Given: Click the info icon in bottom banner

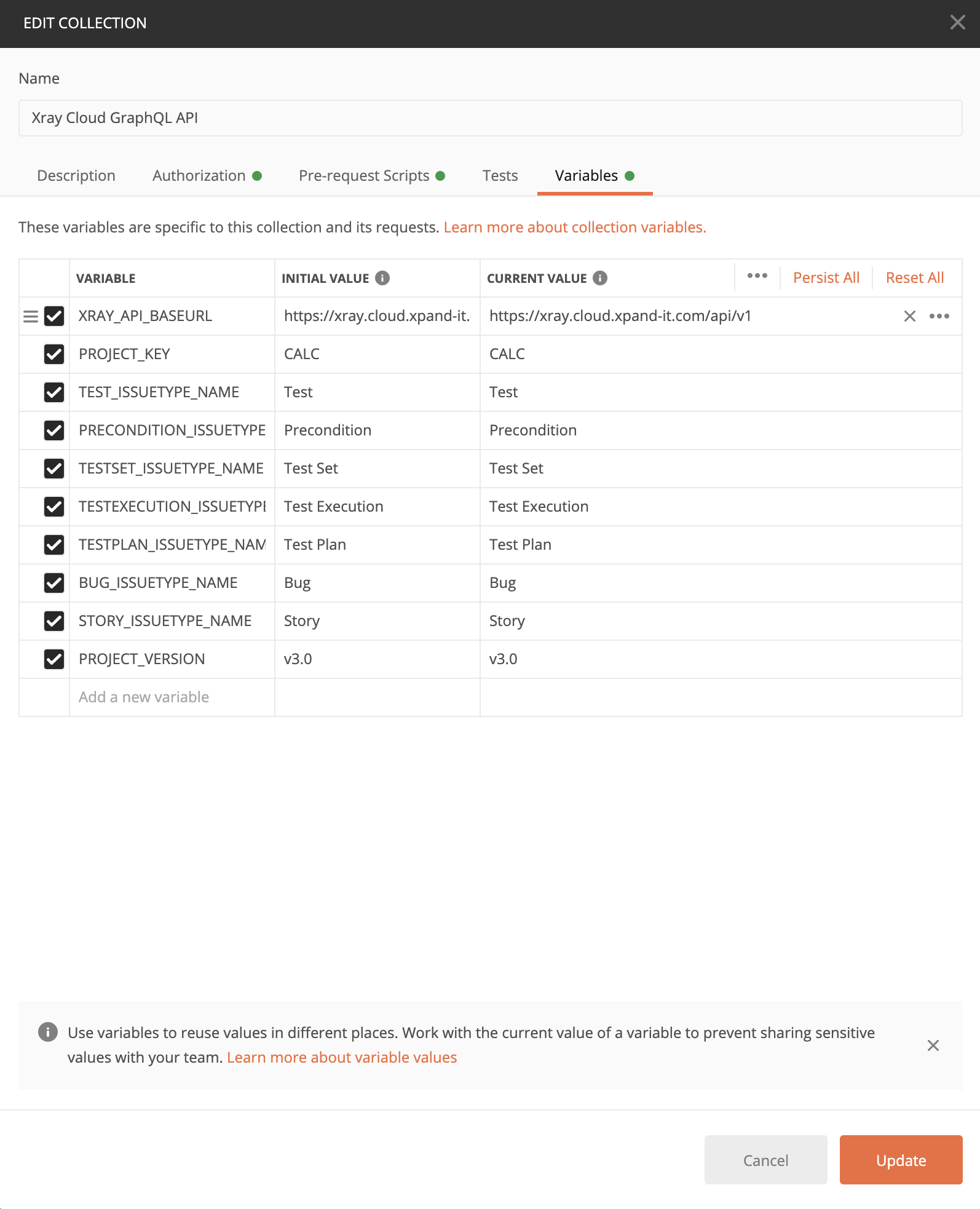Looking at the screenshot, I should point(48,1032).
